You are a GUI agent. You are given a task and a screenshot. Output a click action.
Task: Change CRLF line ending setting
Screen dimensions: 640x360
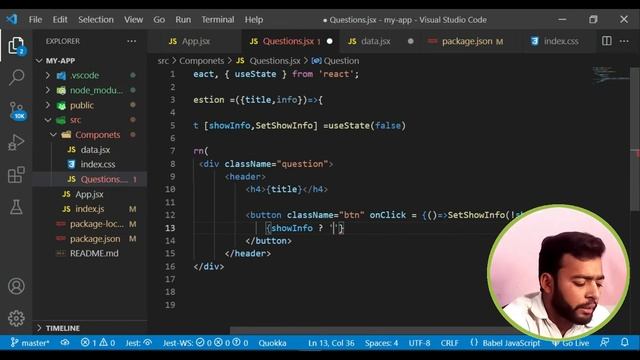(x=449, y=343)
